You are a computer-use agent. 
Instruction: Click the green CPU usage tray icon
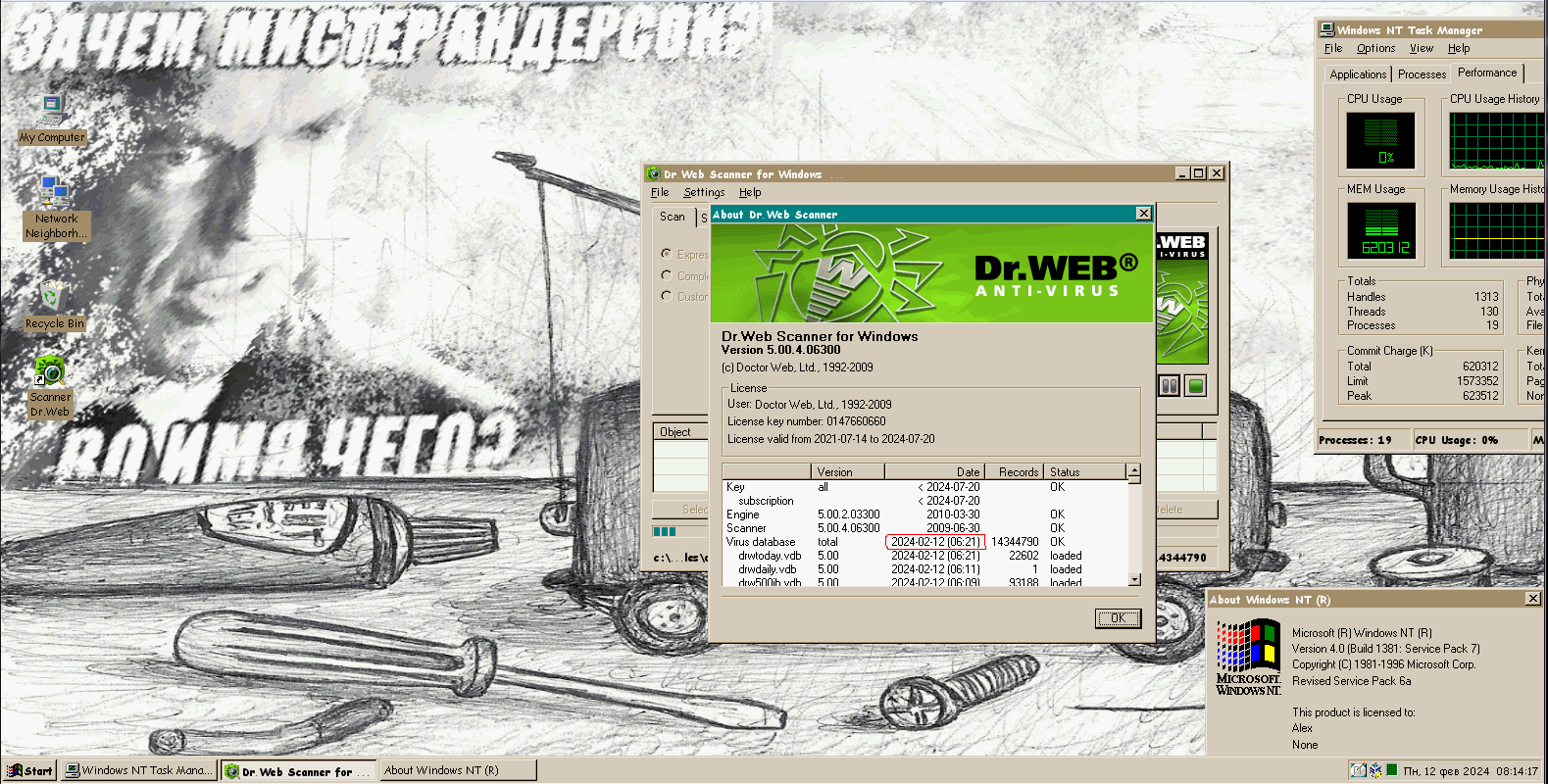click(1391, 771)
